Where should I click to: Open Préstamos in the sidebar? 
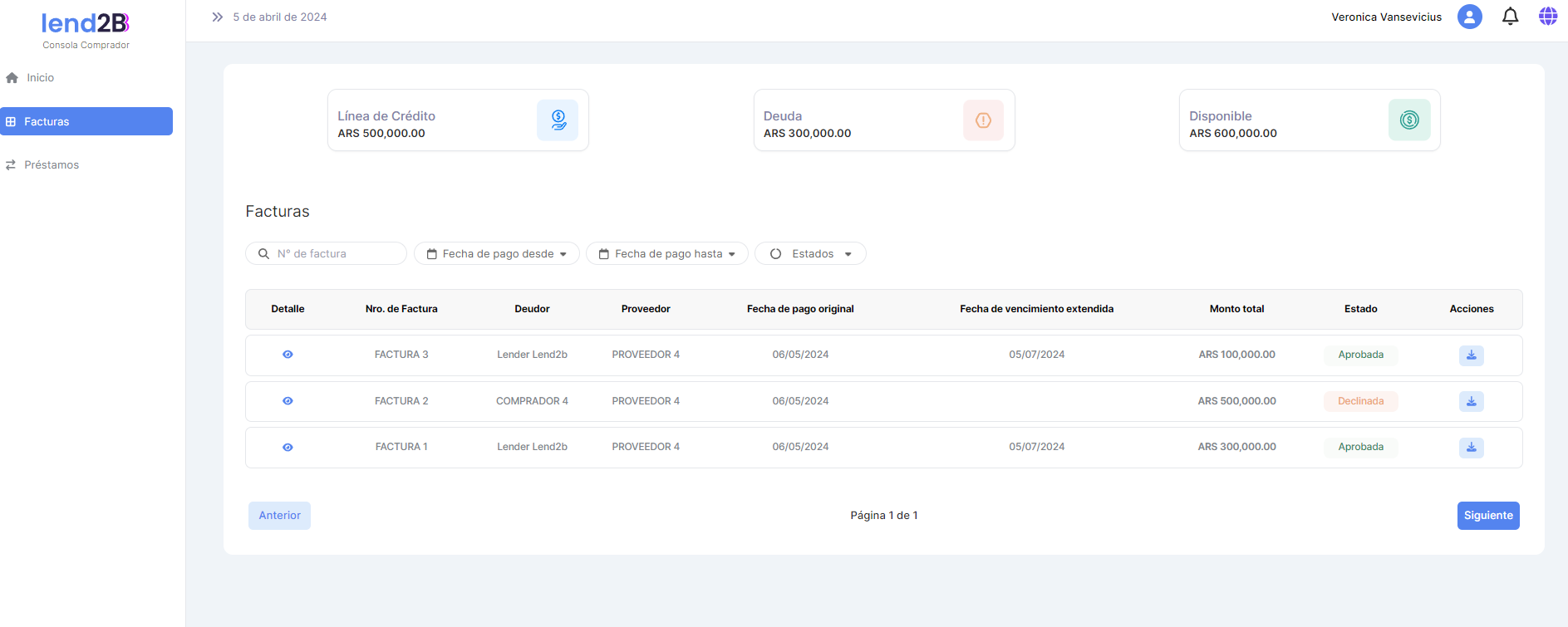(x=52, y=165)
